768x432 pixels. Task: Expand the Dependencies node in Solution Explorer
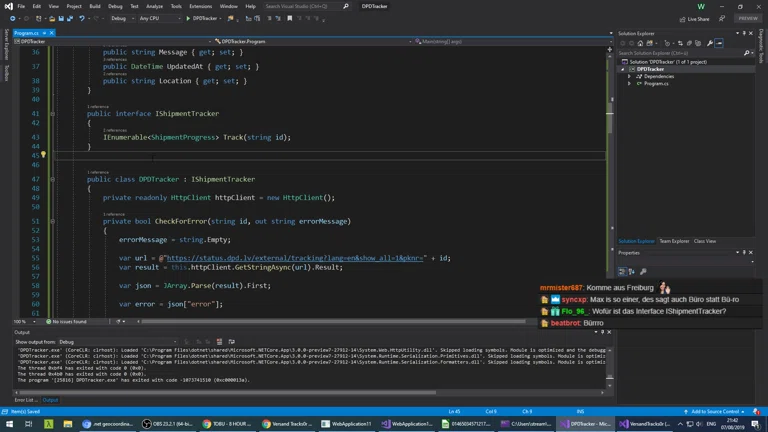(x=630, y=76)
